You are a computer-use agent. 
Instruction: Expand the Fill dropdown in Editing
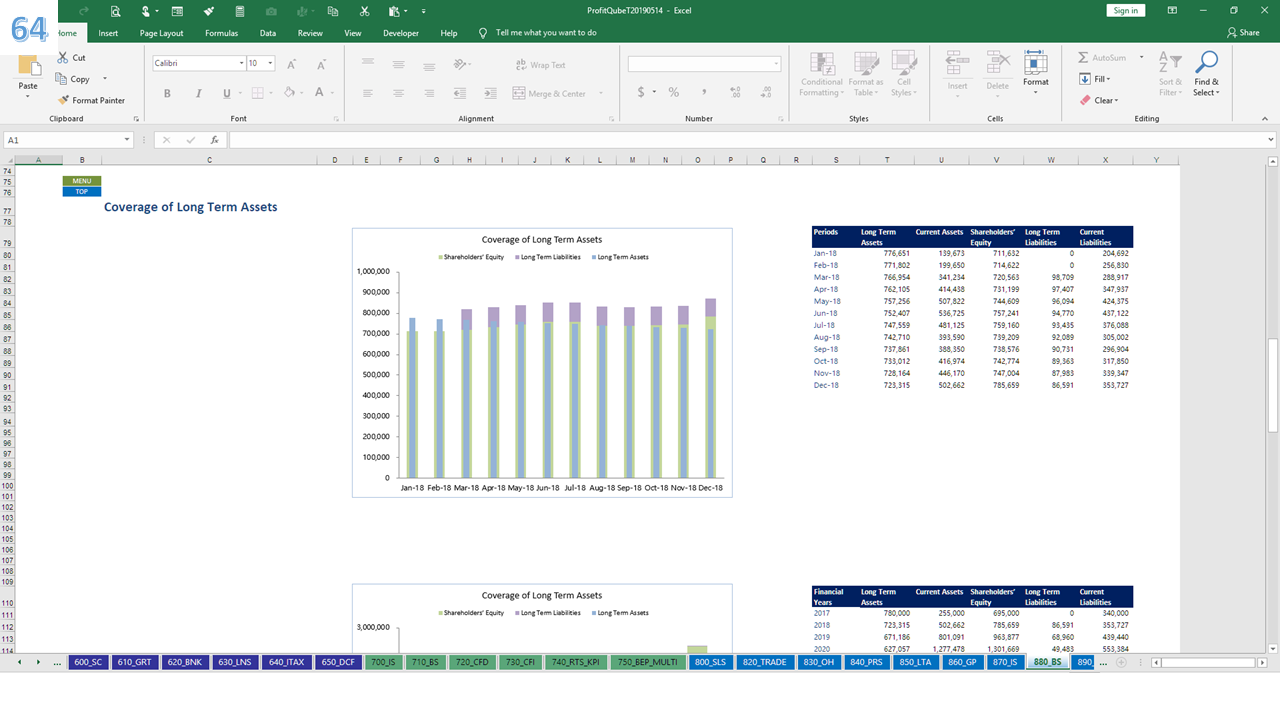pyautogui.click(x=1110, y=79)
